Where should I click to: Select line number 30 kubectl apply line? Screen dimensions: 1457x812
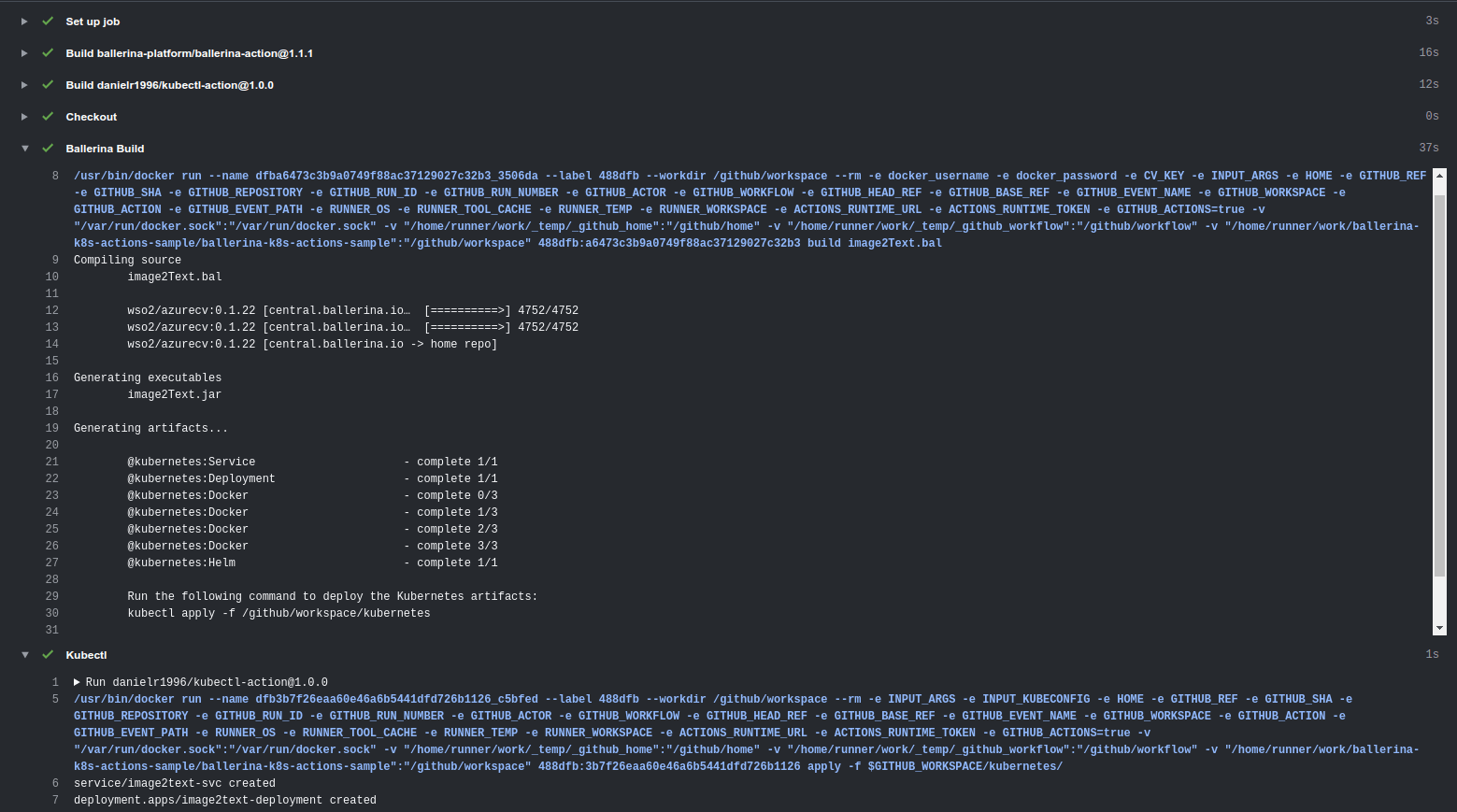pyautogui.click(x=52, y=613)
